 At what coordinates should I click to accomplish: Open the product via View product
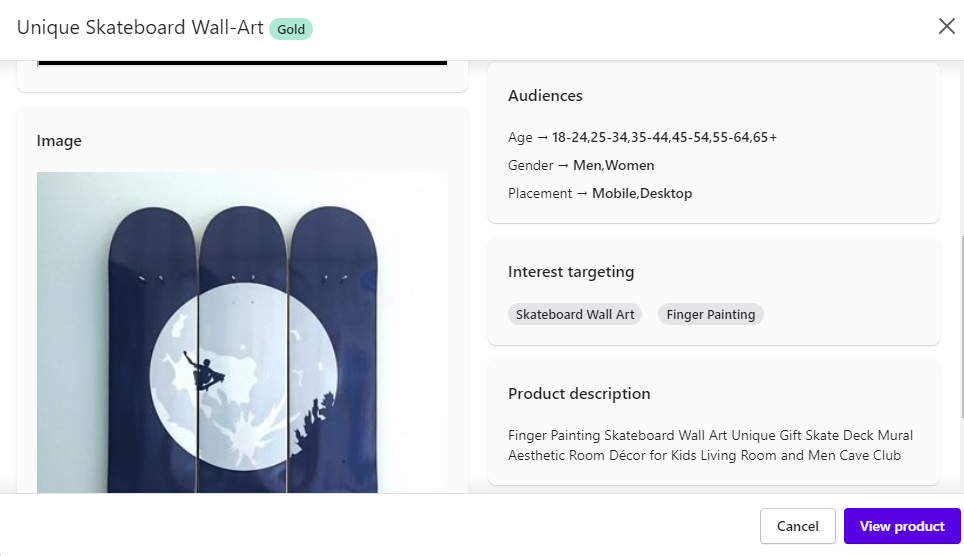902,526
